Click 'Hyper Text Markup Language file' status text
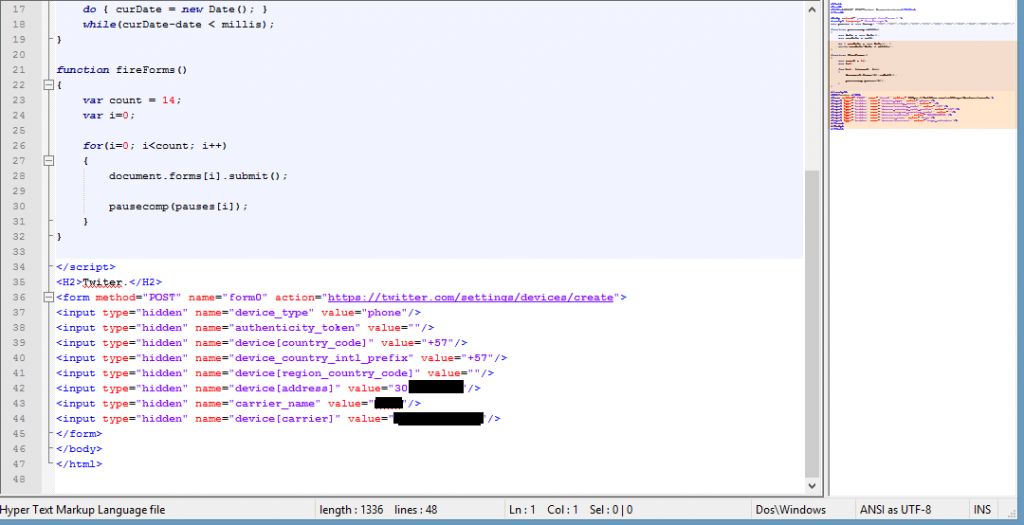Screen dimensions: 1024x525 pyautogui.click(x=83, y=510)
